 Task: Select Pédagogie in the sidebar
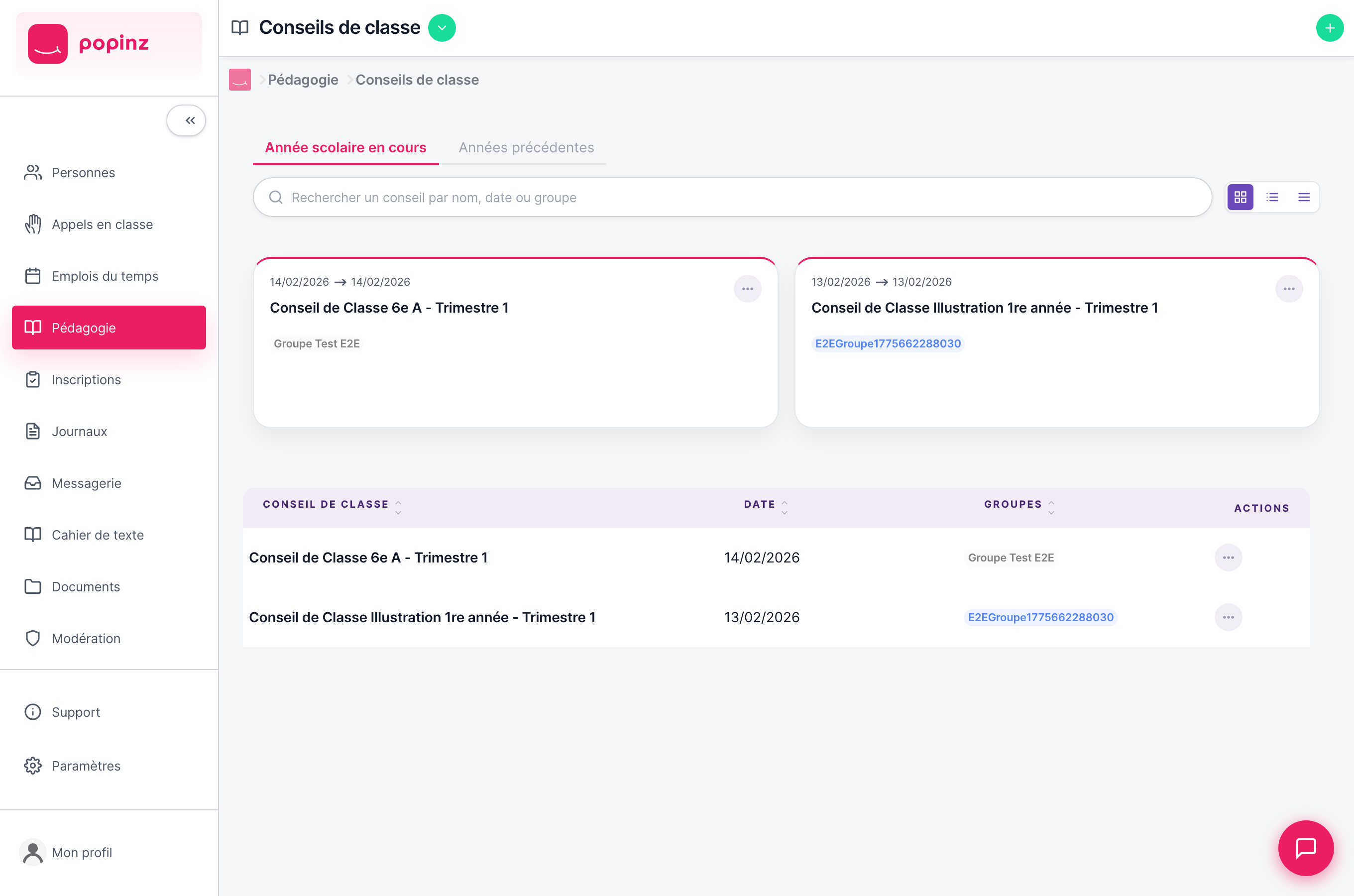[x=109, y=328]
